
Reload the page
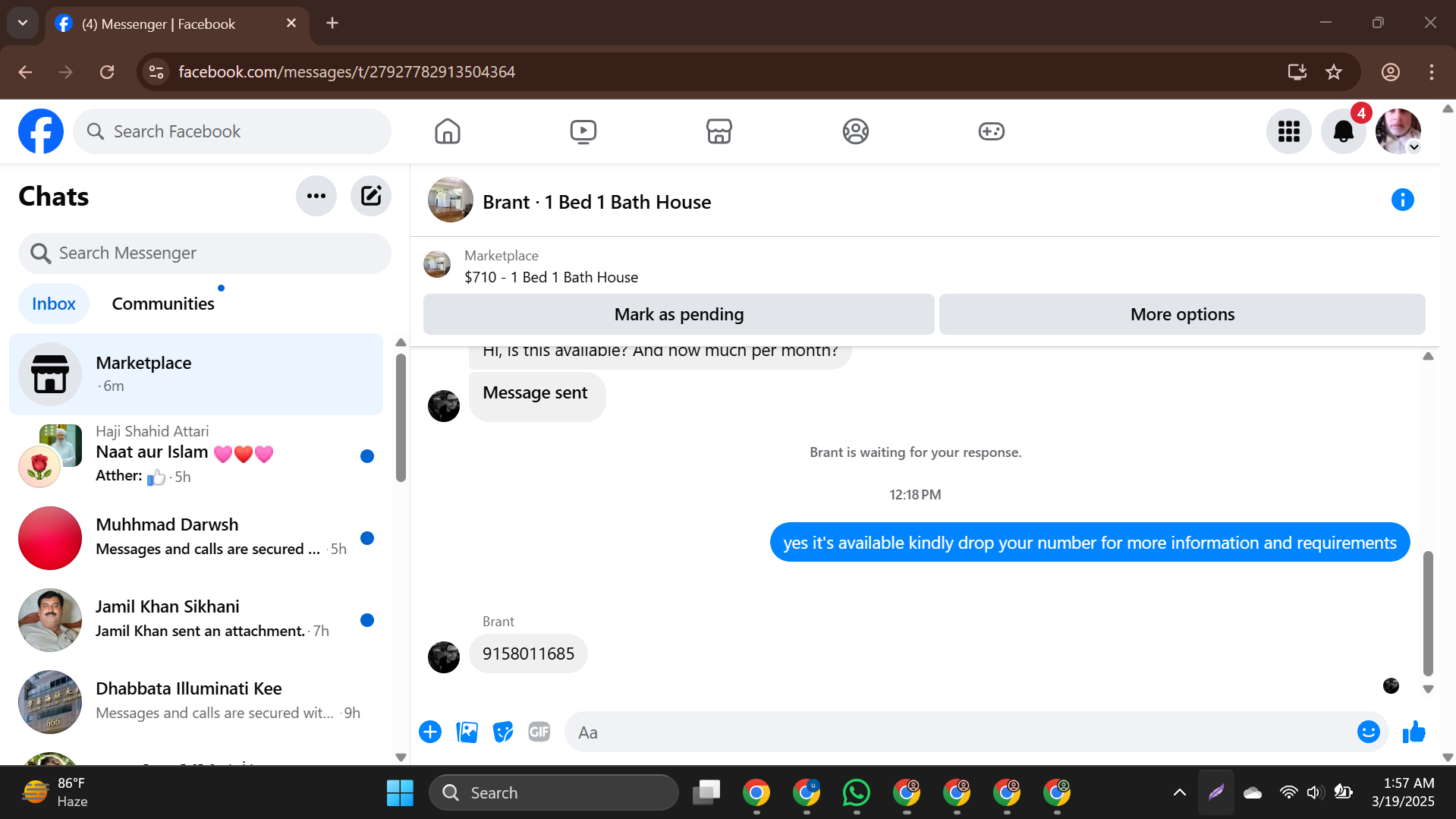pyautogui.click(x=107, y=72)
